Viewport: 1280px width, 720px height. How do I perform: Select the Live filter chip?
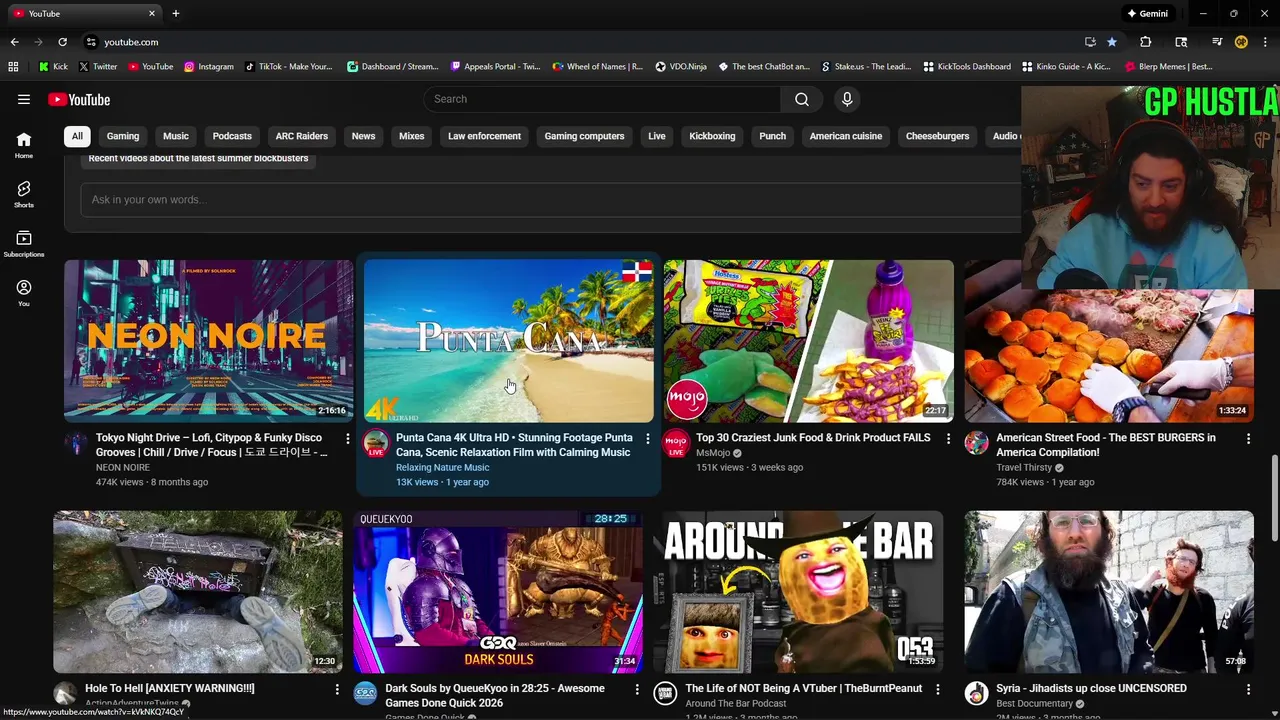click(657, 136)
